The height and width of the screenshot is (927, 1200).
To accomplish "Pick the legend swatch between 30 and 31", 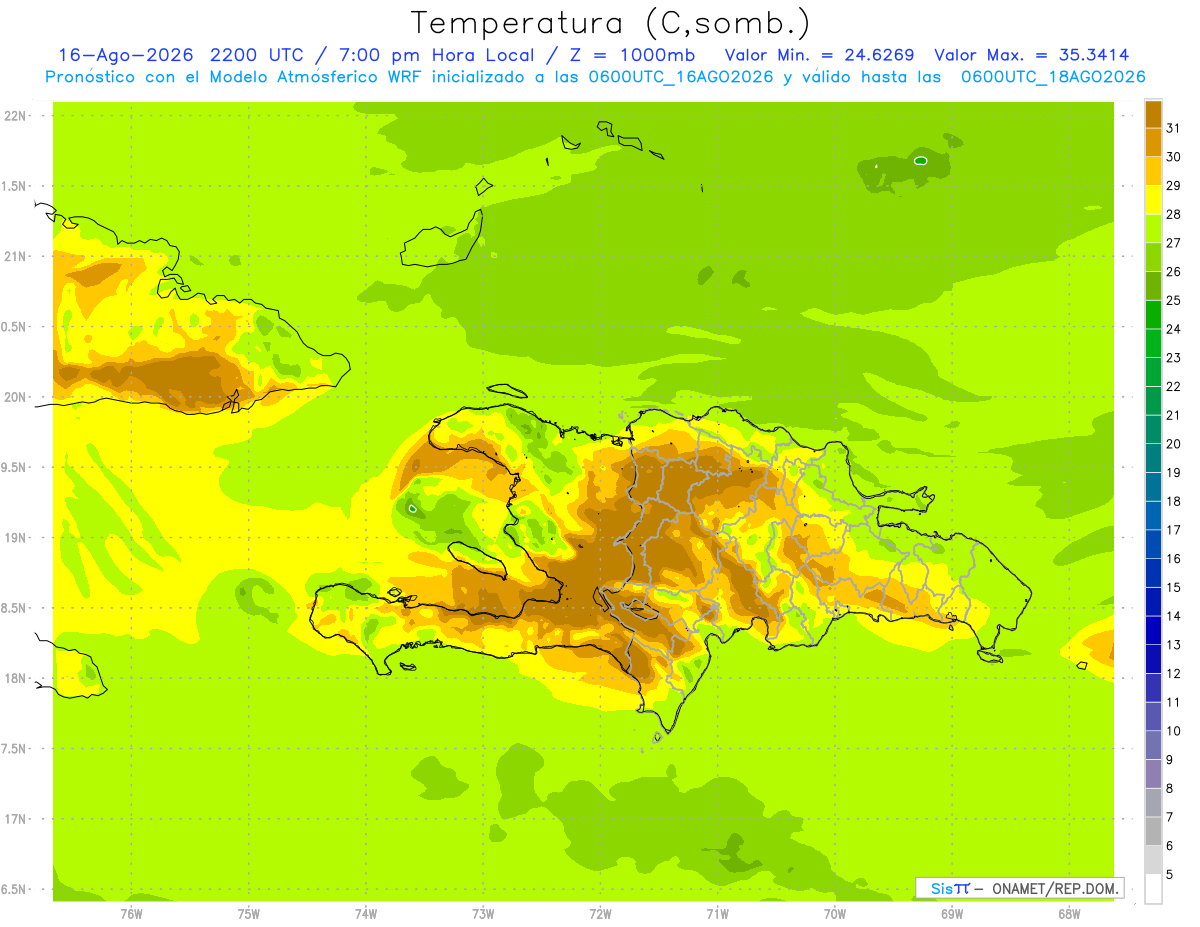I will tap(1153, 143).
